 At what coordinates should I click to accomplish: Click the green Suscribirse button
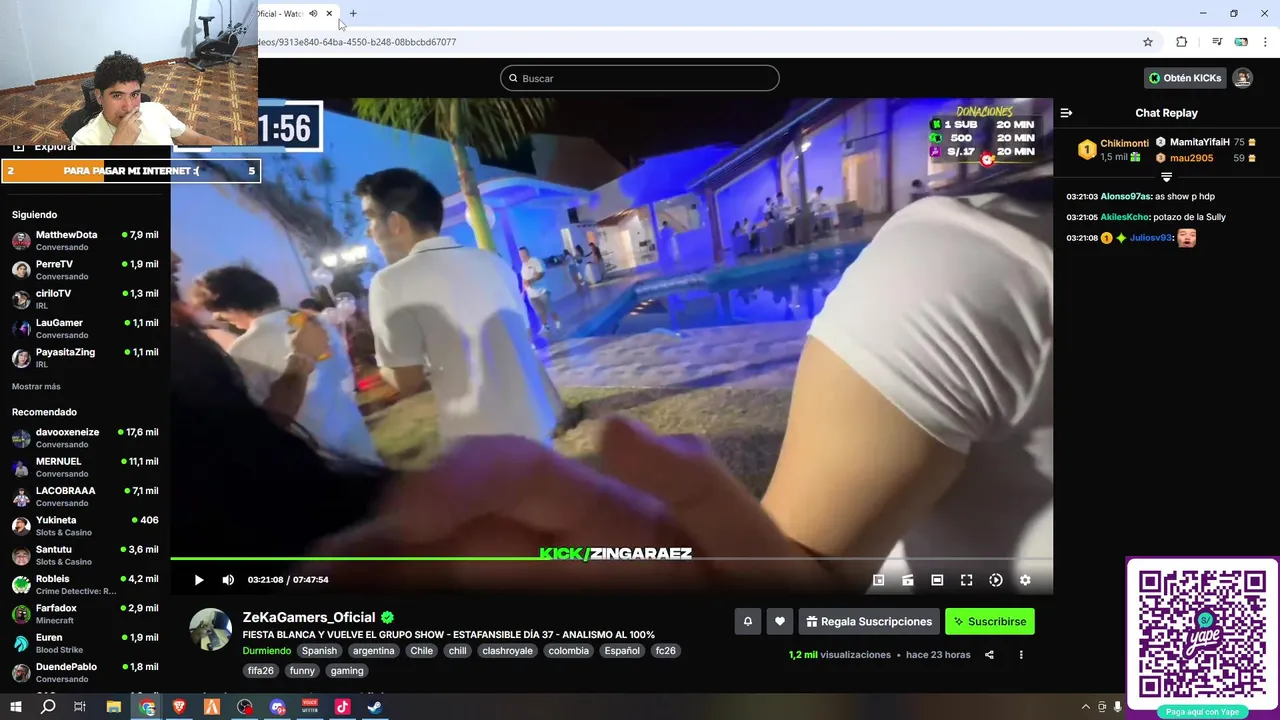pyautogui.click(x=990, y=621)
